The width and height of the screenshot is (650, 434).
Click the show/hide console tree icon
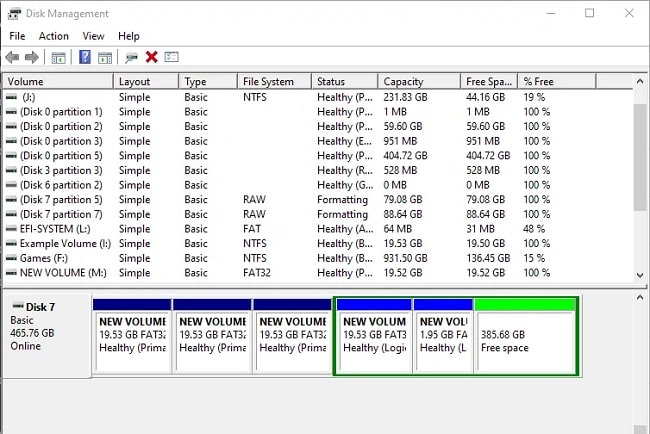pyautogui.click(x=58, y=58)
